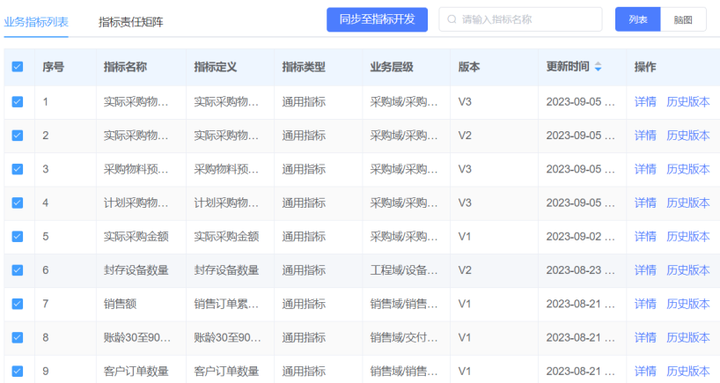Viewport: 720px width, 383px height.
Task: View 历史版本 for 销售额 row
Action: click(x=688, y=304)
